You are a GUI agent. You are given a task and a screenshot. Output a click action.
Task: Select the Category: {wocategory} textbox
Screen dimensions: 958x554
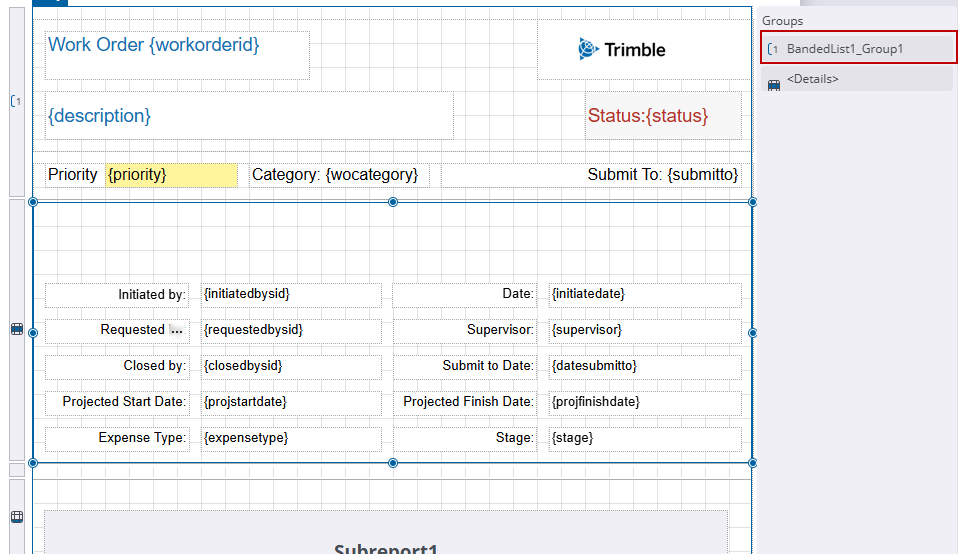tap(336, 175)
